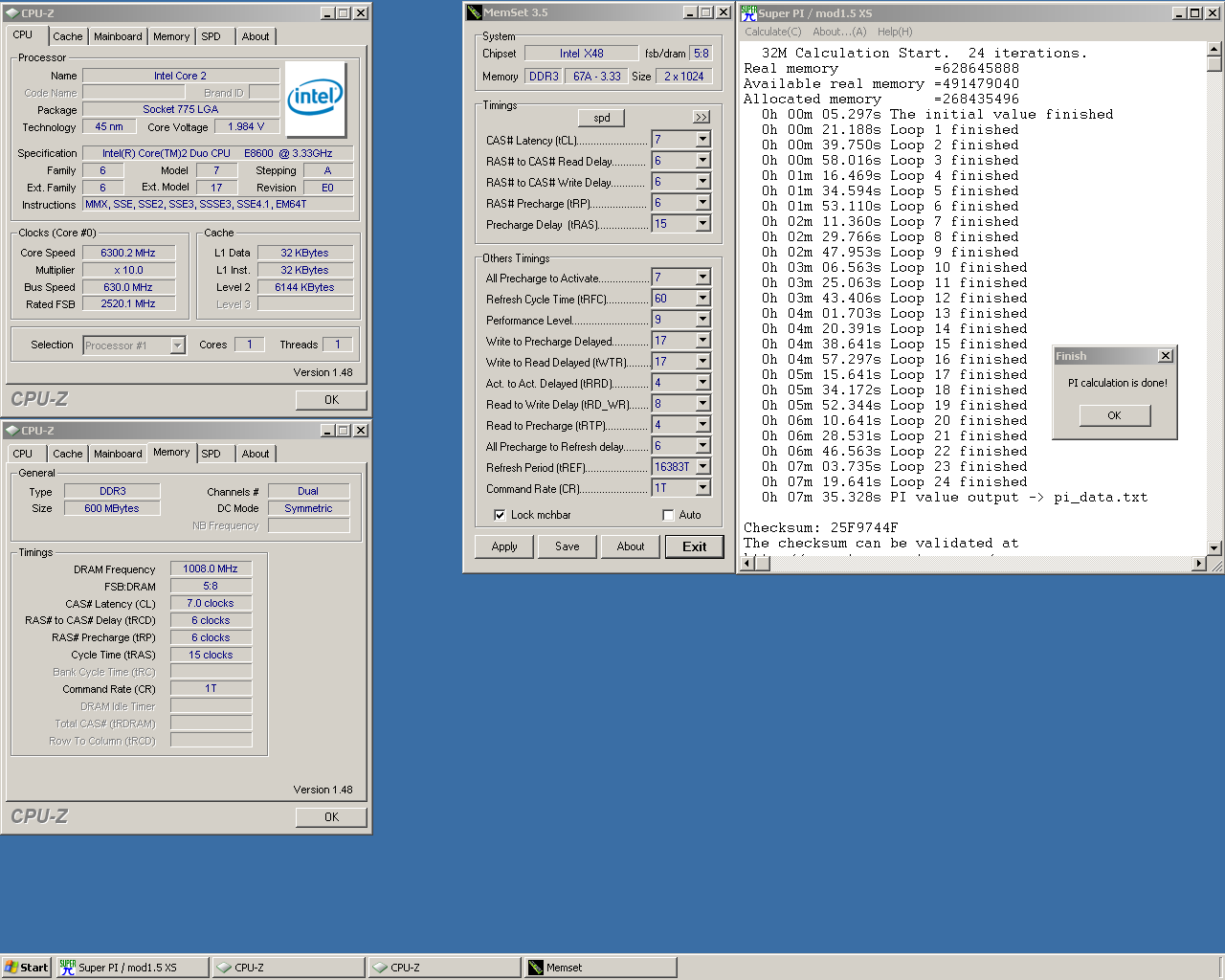Click Exit in MemSet
The height and width of the screenshot is (980, 1225).
(694, 546)
